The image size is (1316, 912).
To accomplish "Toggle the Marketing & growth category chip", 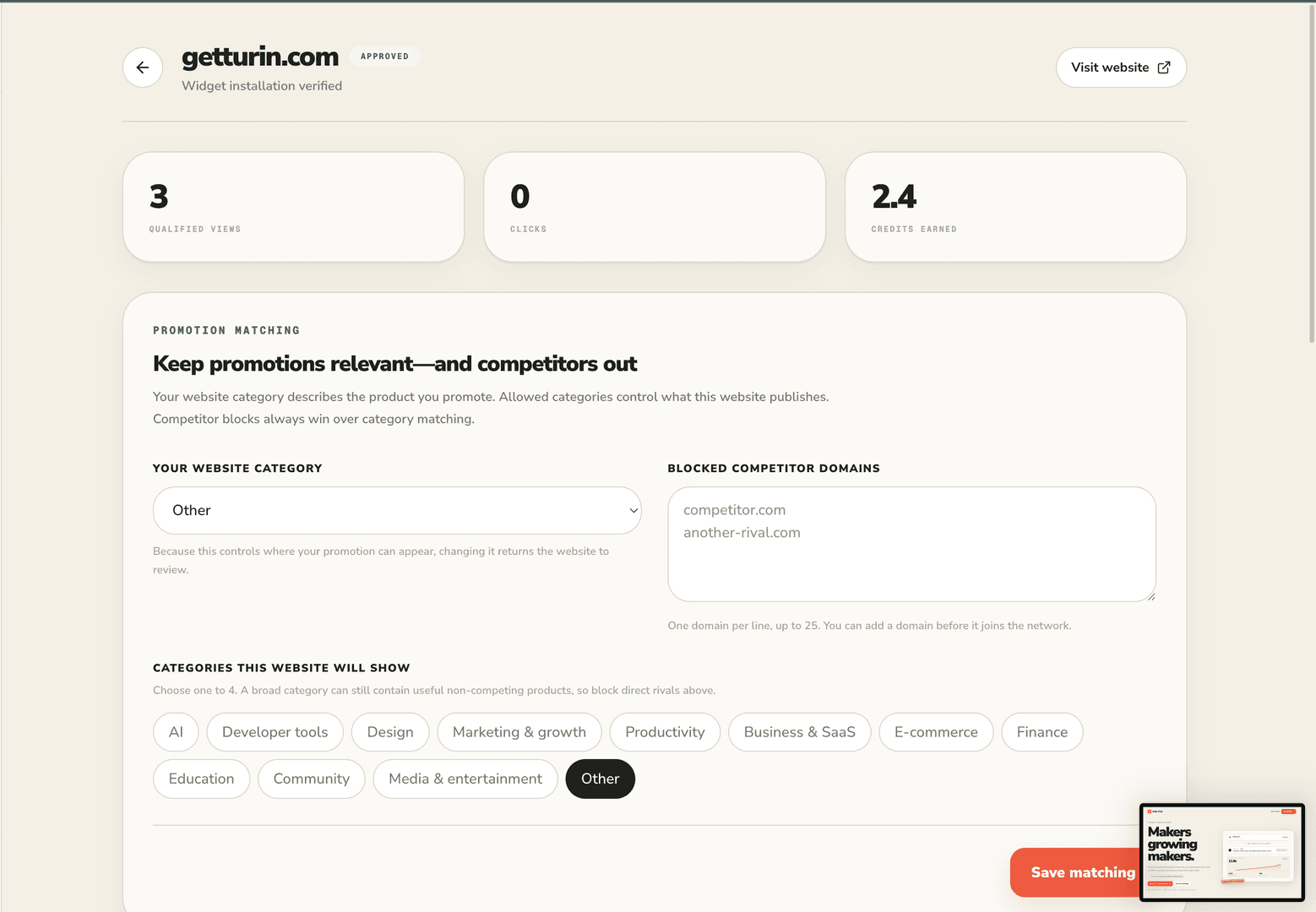I will coord(519,732).
